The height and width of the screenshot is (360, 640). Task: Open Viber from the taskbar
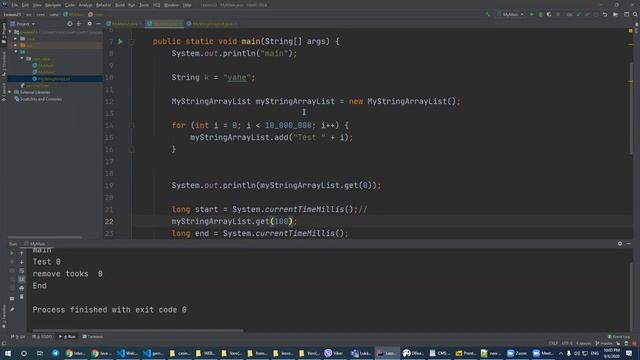click(334, 353)
